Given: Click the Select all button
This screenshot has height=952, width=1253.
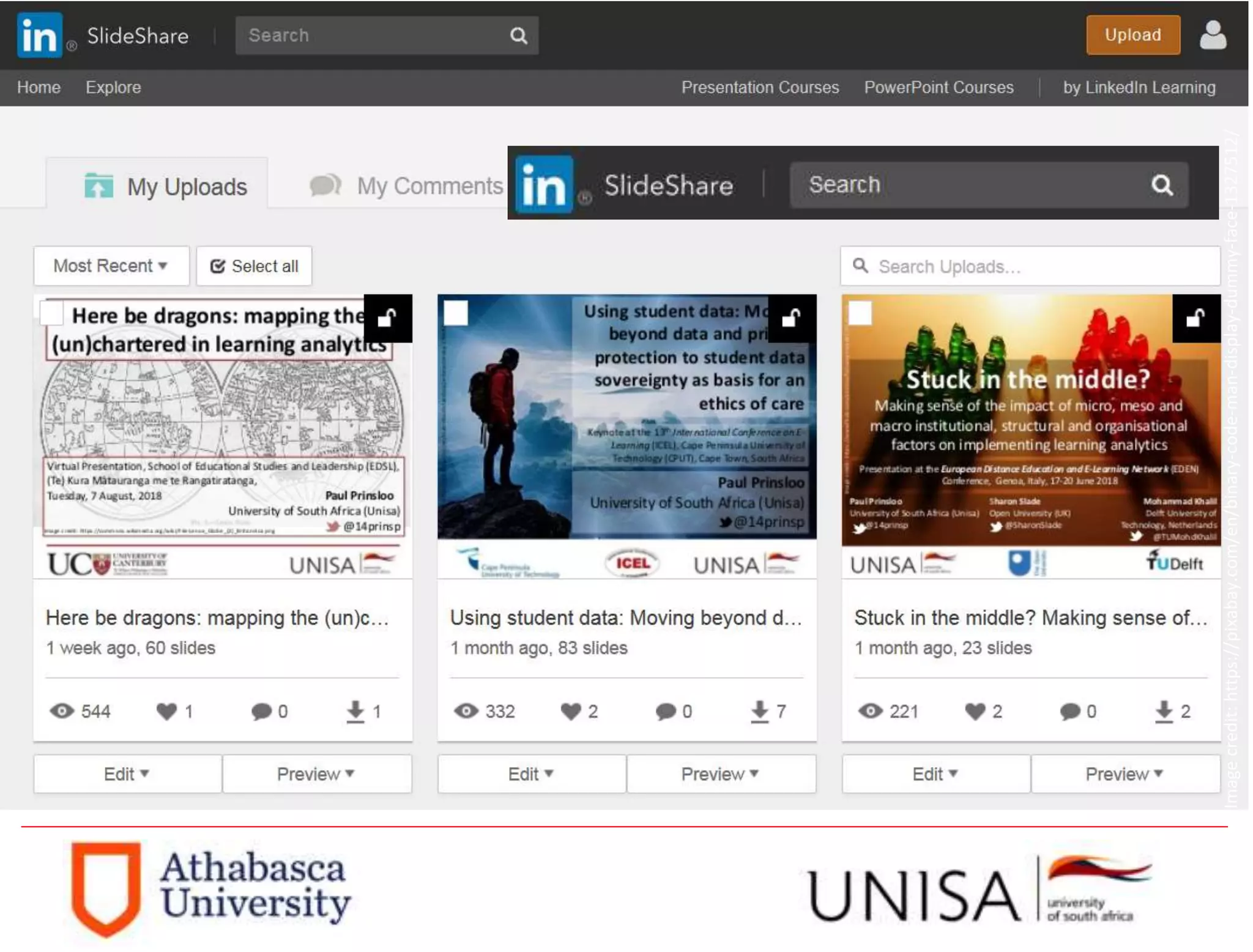Looking at the screenshot, I should 254,266.
